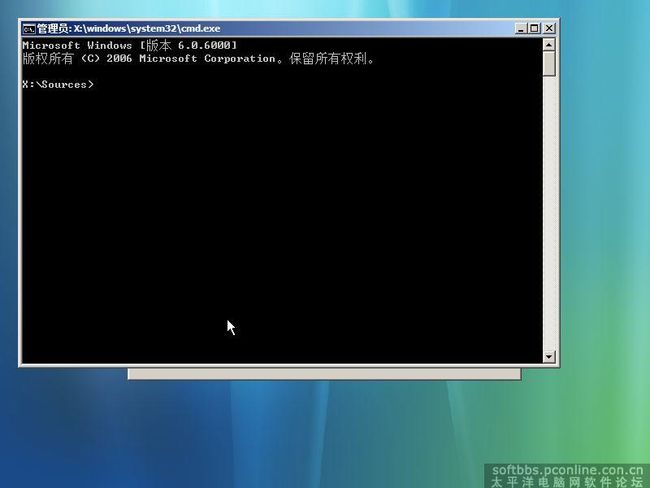Click the 2006 Microsoft Corporation copyright line

pyautogui.click(x=198, y=58)
